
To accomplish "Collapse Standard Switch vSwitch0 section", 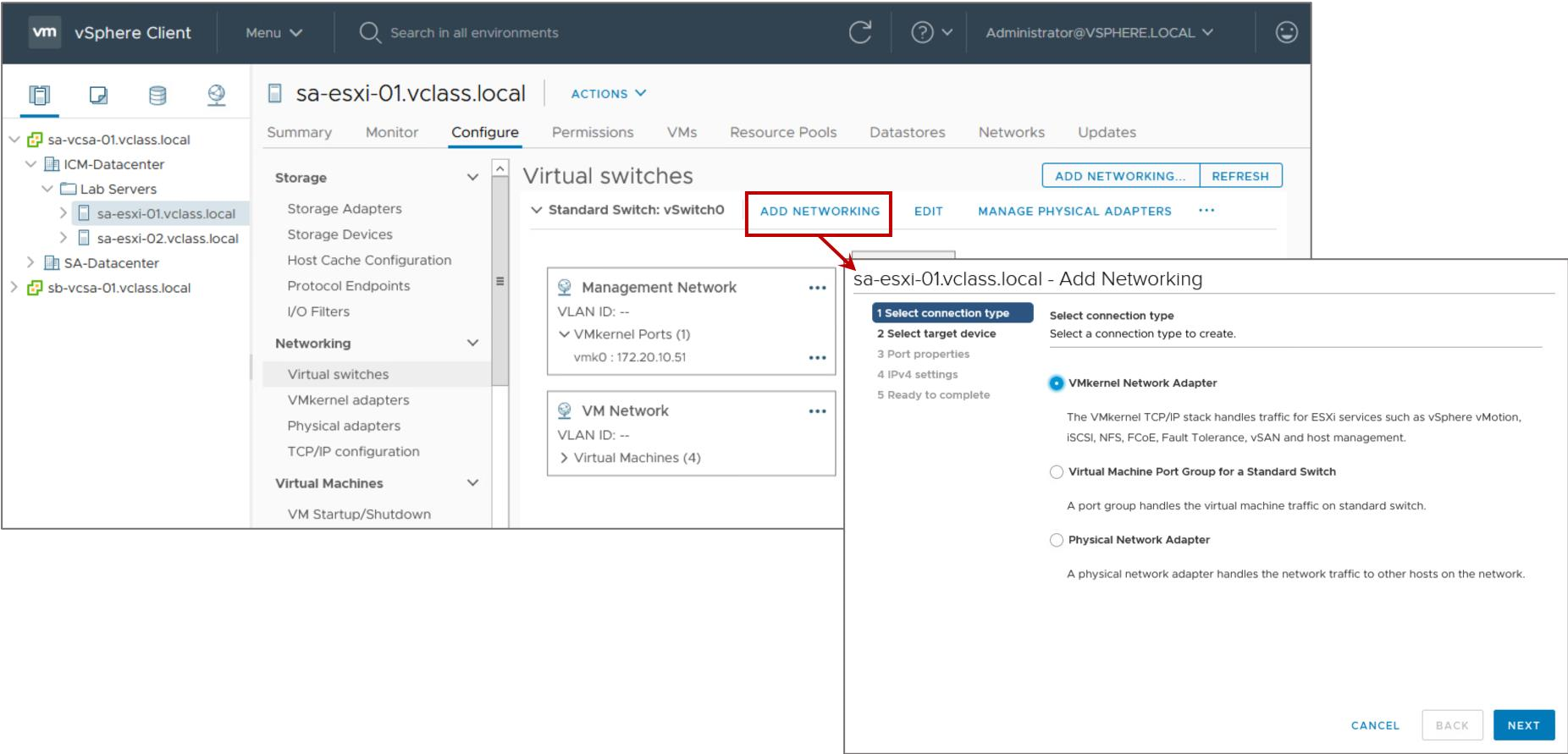I will coord(537,210).
